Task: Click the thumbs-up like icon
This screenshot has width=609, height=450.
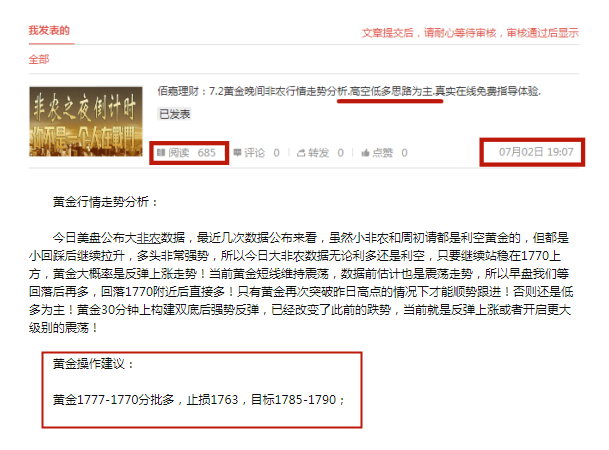Action: click(x=365, y=153)
